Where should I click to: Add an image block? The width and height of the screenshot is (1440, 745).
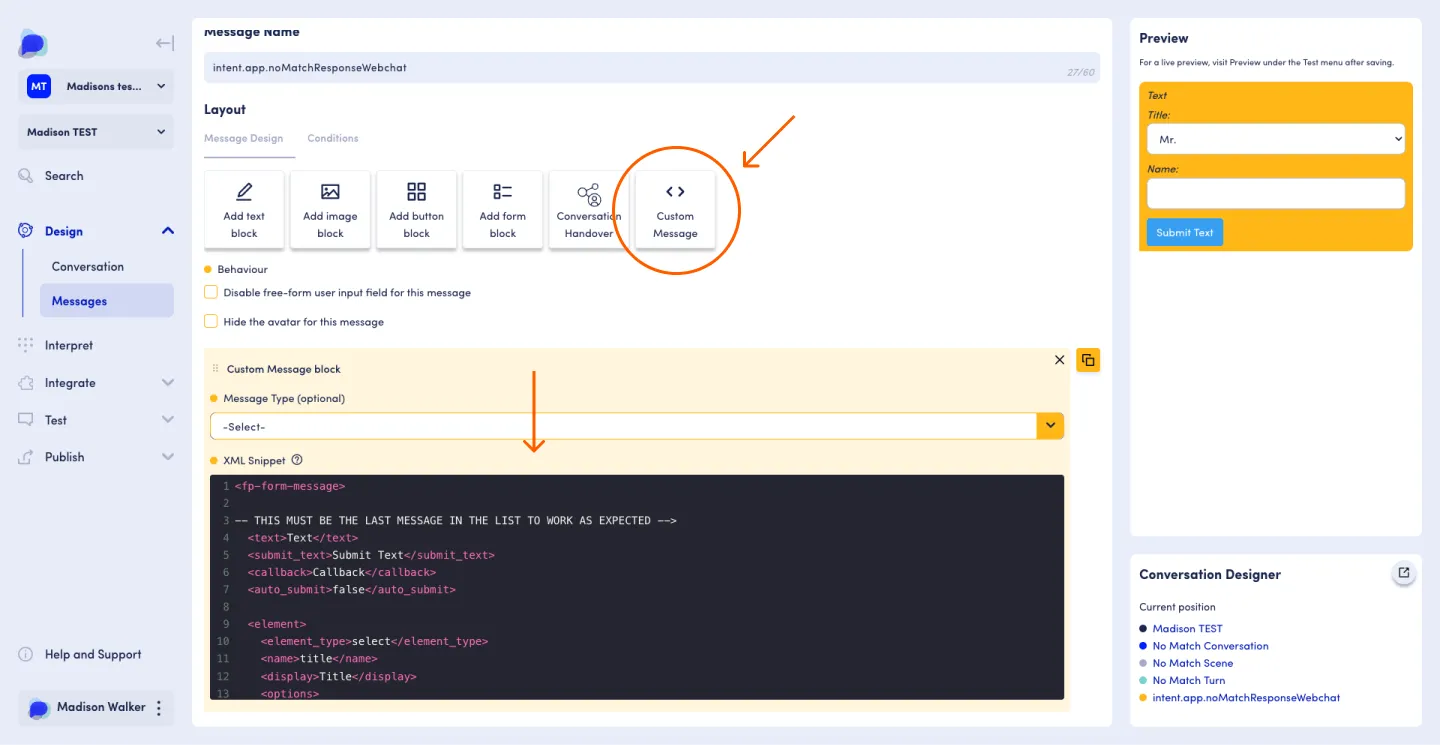point(330,210)
